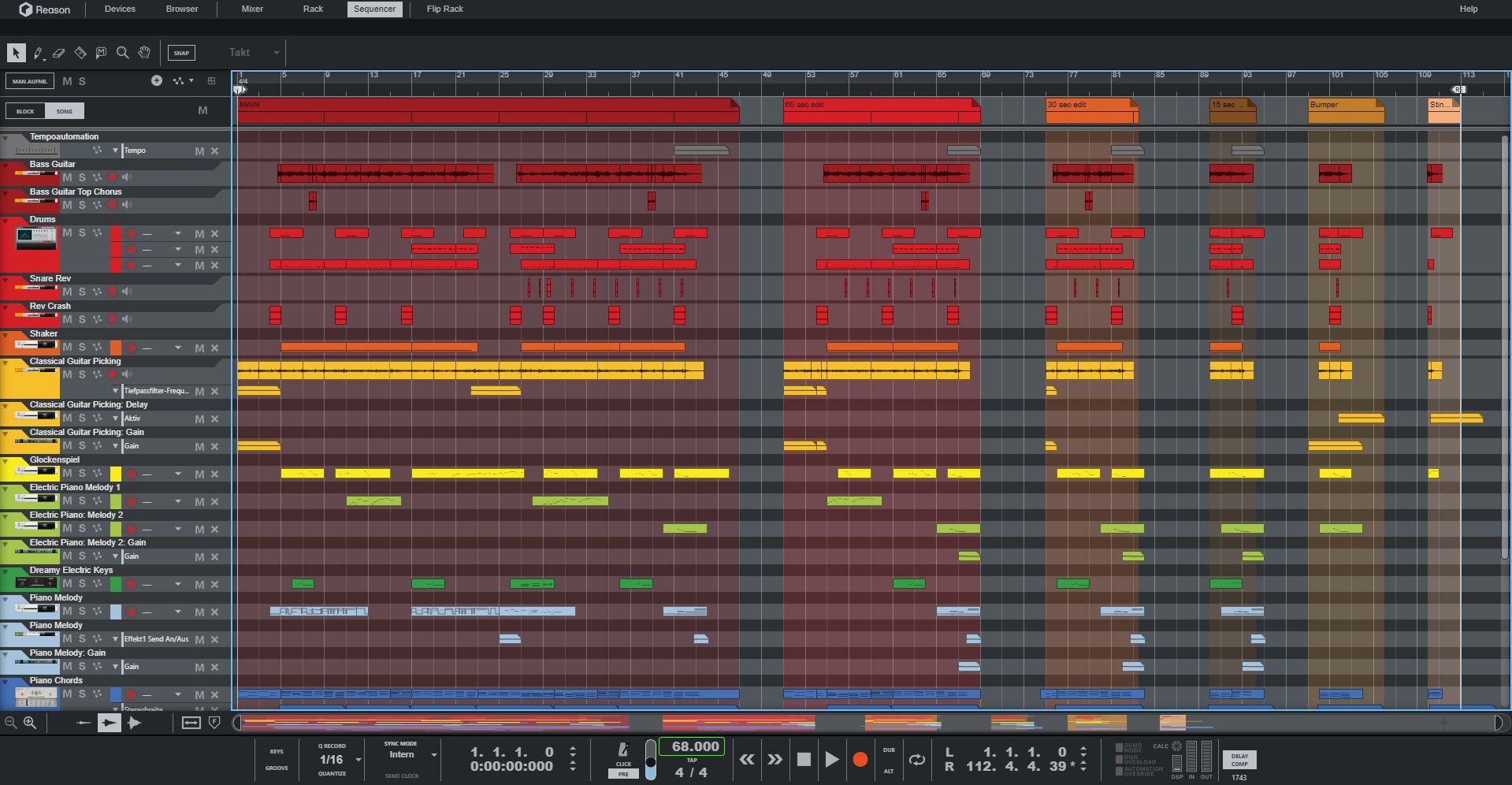Solo the Bass Guitar track
This screenshot has height=785, width=1512.
[x=82, y=177]
